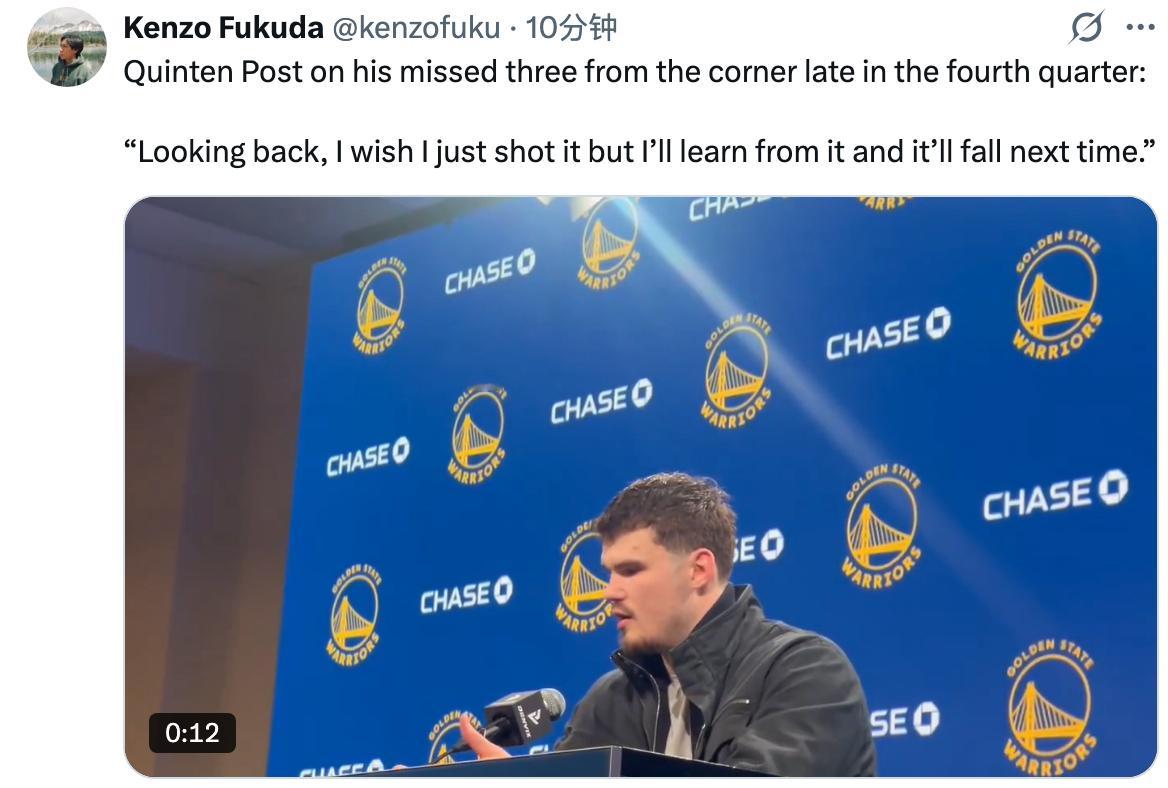1168x788 pixels.
Task: Click the speaker's hair in the video
Action: point(672,512)
